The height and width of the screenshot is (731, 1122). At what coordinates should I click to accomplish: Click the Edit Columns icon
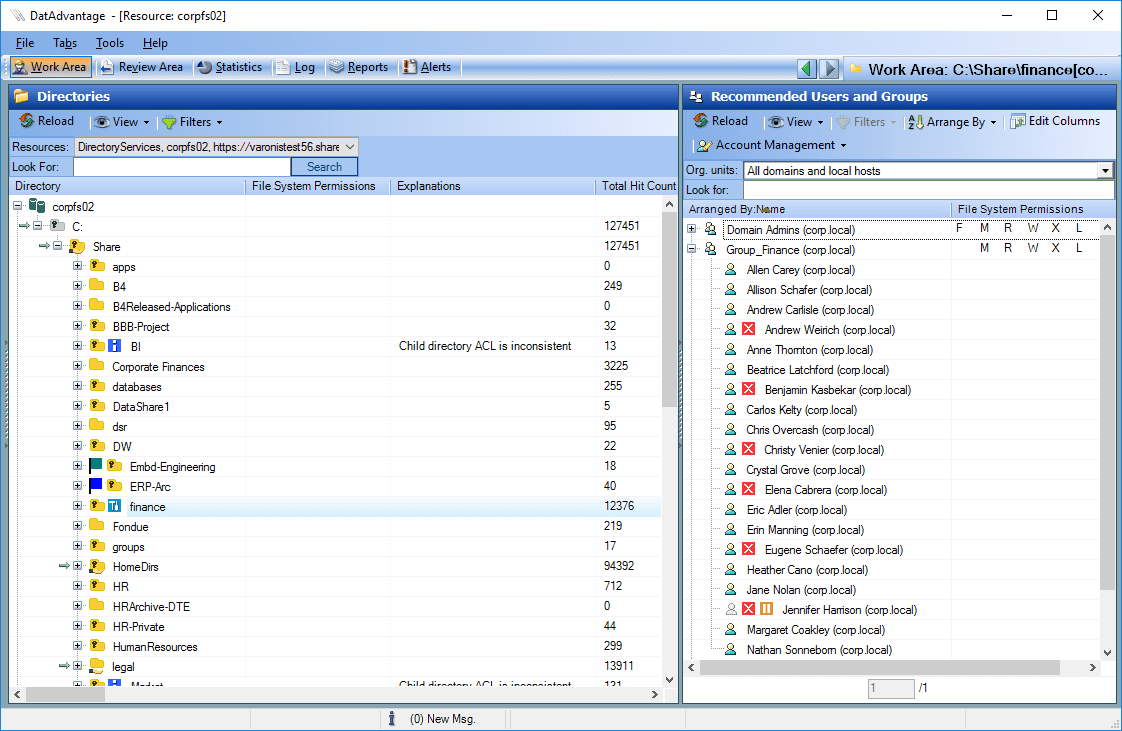pyautogui.click(x=1018, y=121)
